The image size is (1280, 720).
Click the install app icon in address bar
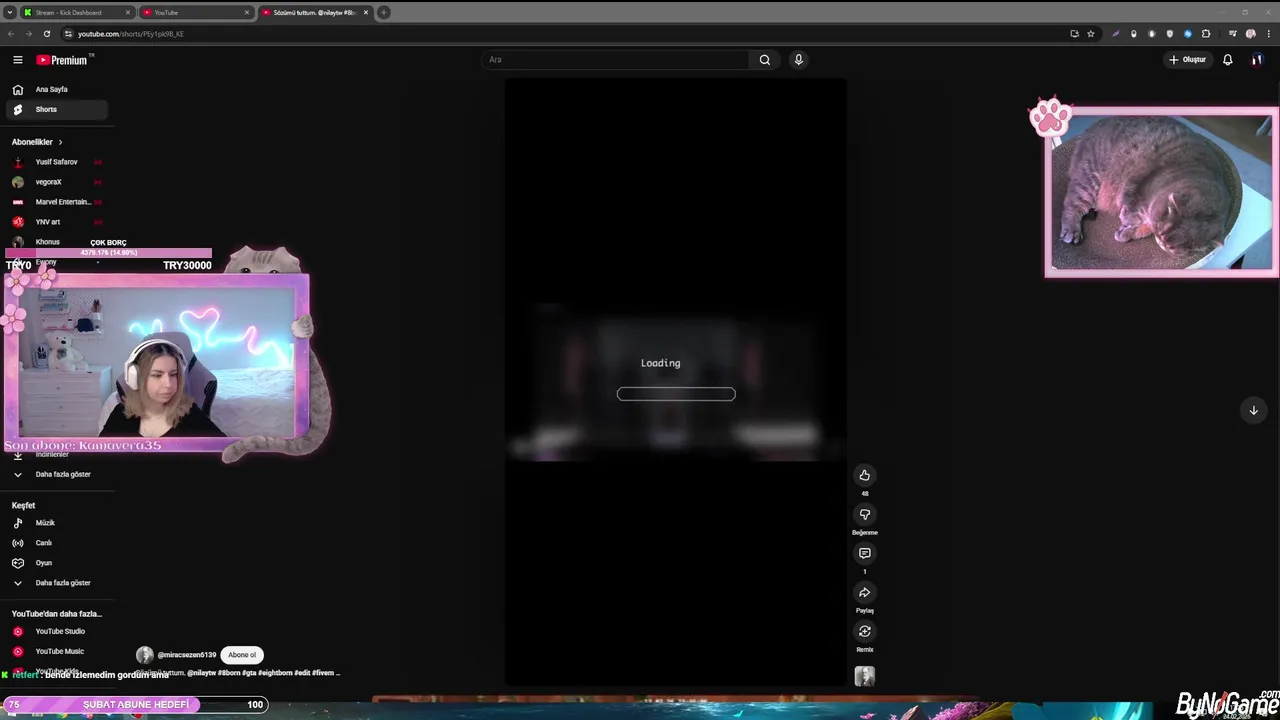1075,34
